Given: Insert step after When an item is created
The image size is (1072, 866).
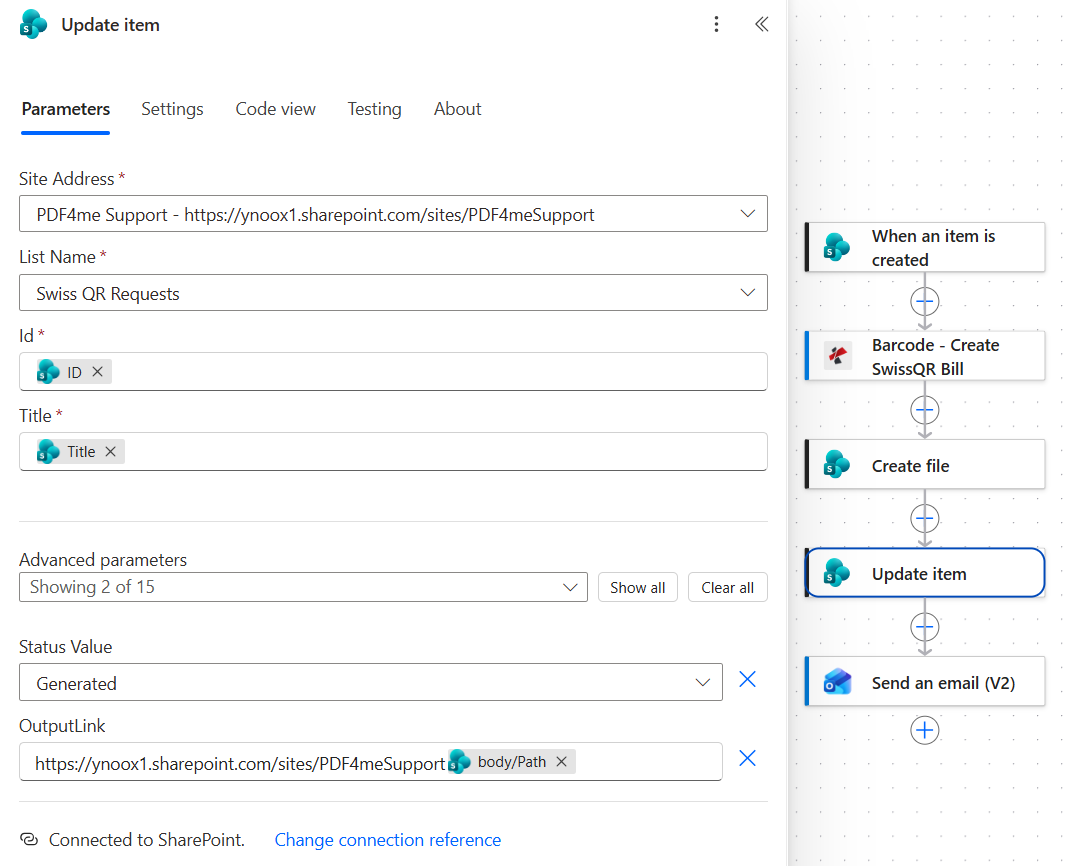Looking at the screenshot, I should point(924,301).
